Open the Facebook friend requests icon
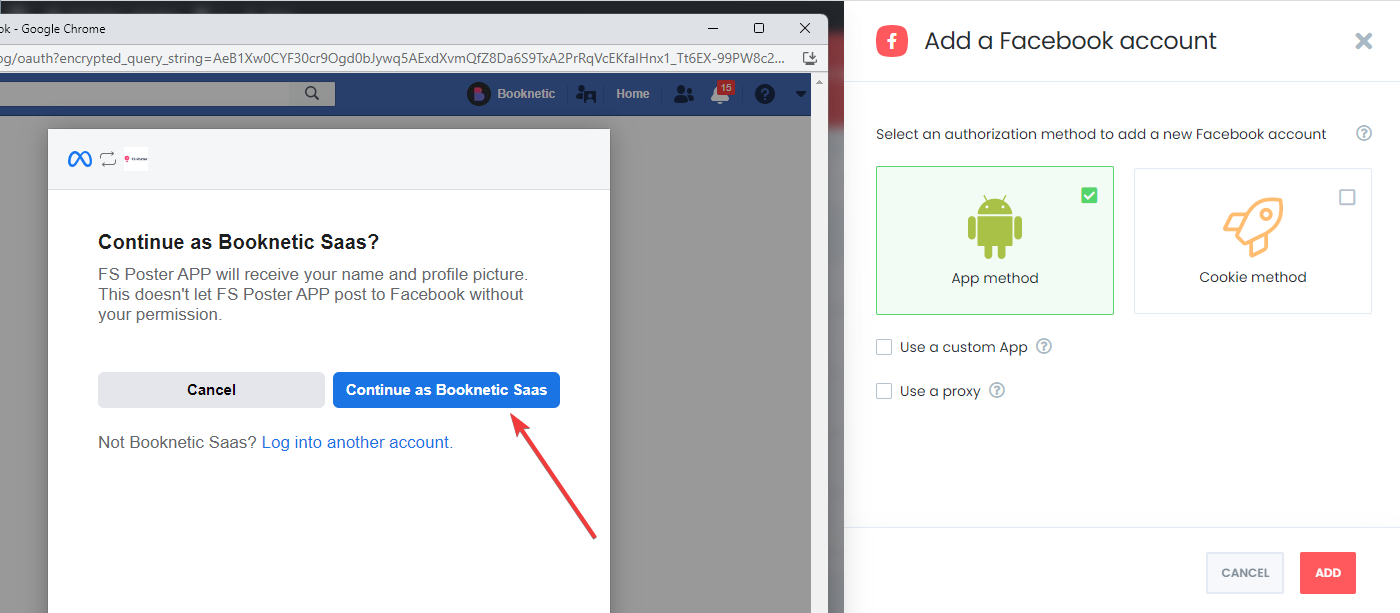The image size is (1400, 613). (684, 94)
